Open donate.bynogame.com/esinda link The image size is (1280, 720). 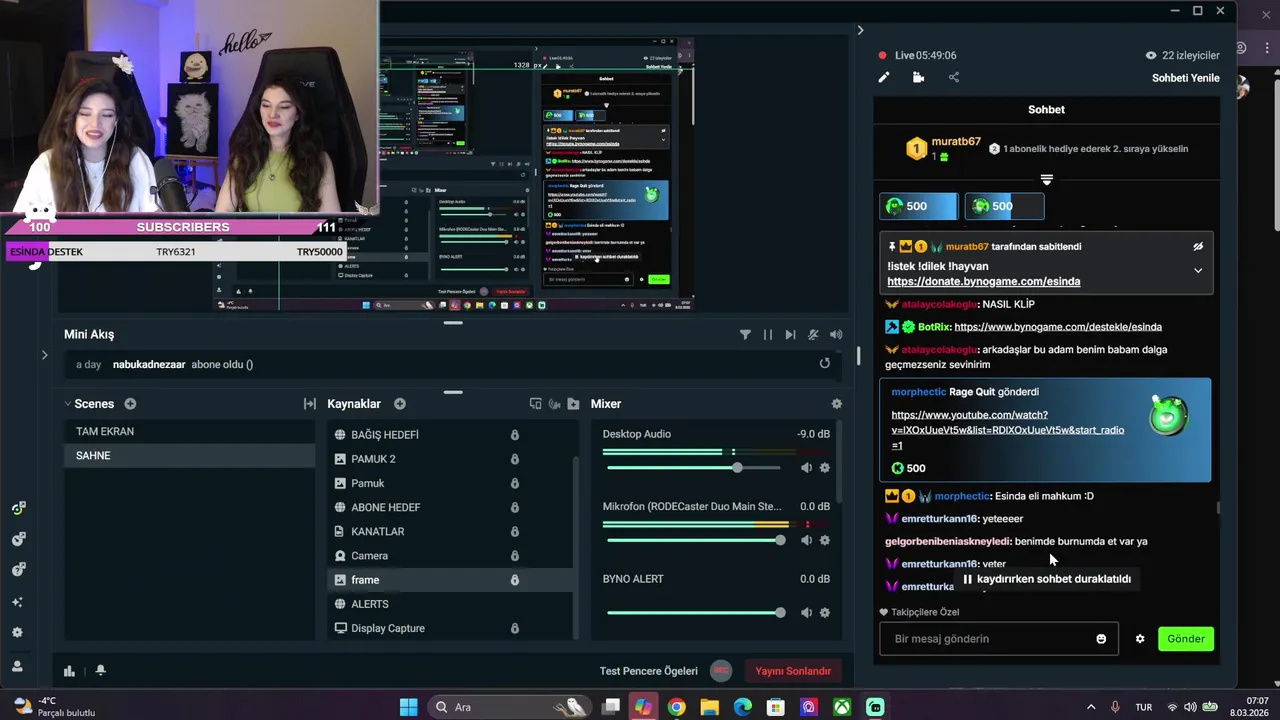983,282
